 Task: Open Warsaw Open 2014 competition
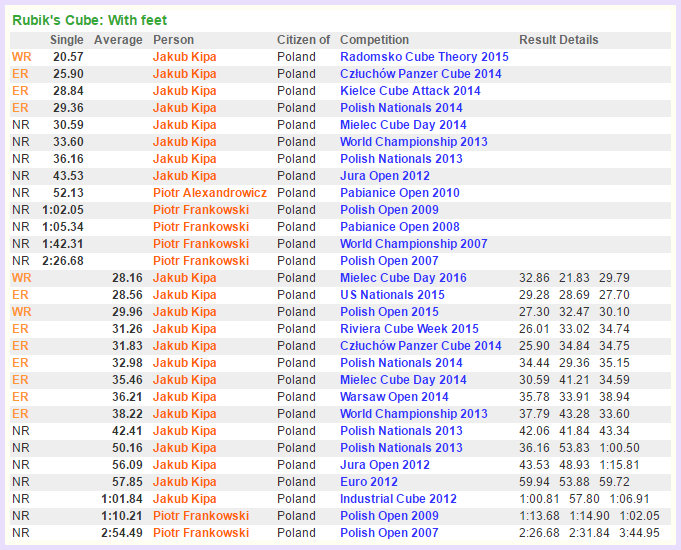(394, 397)
